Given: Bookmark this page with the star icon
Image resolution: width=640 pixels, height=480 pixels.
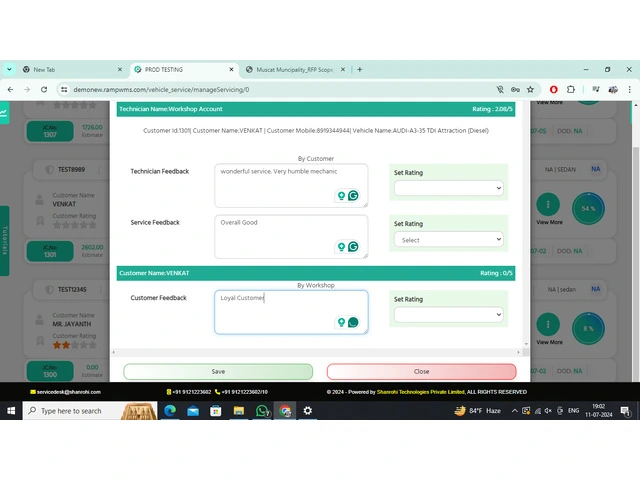Looking at the screenshot, I should pos(531,89).
